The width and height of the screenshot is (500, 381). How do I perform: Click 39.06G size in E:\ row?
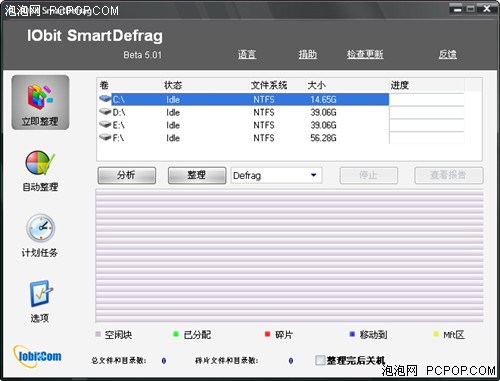[x=323, y=125]
